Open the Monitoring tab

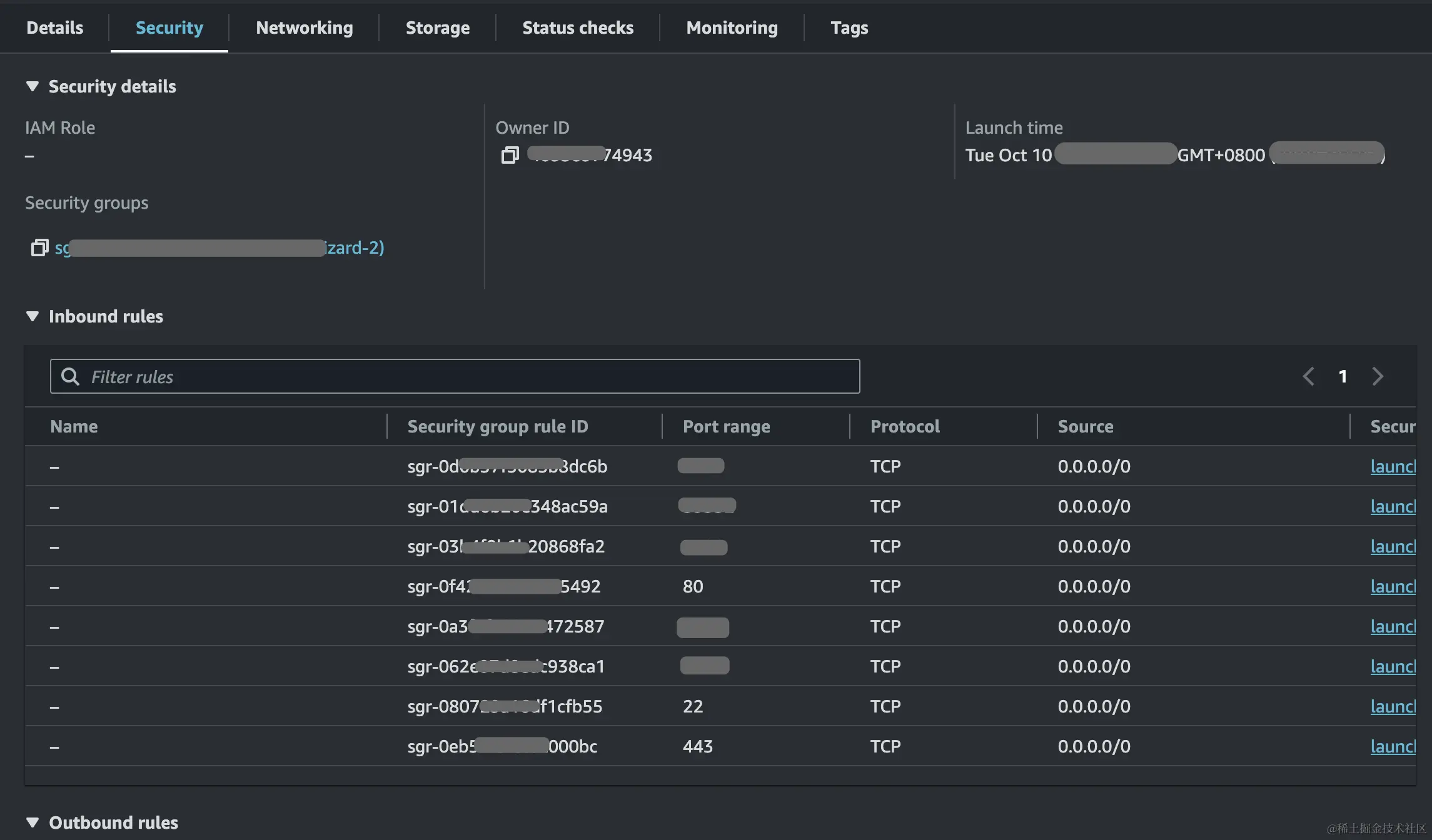(732, 27)
